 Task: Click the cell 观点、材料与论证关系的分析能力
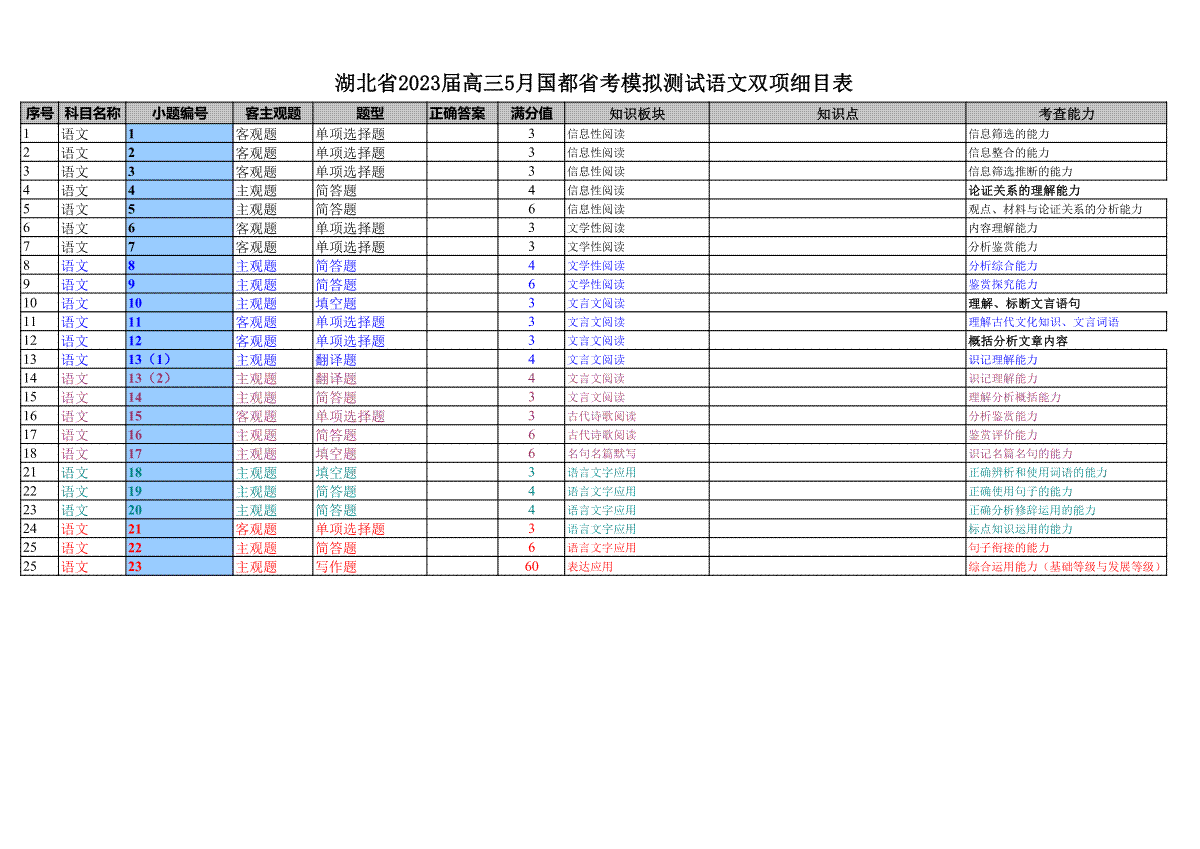1066,209
